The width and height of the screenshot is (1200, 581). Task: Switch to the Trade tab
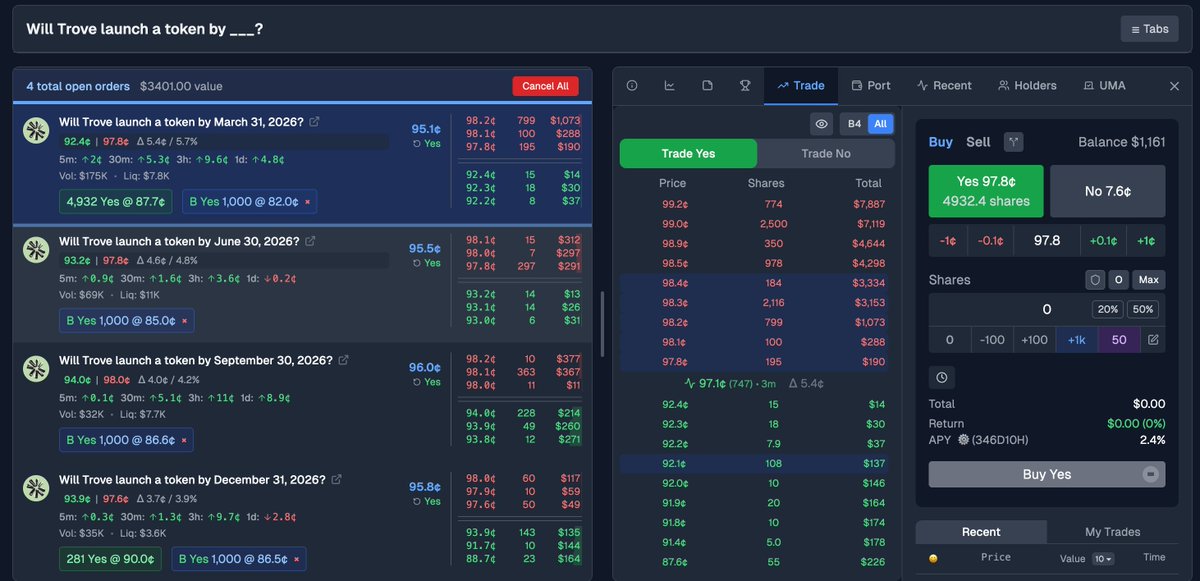click(x=801, y=86)
